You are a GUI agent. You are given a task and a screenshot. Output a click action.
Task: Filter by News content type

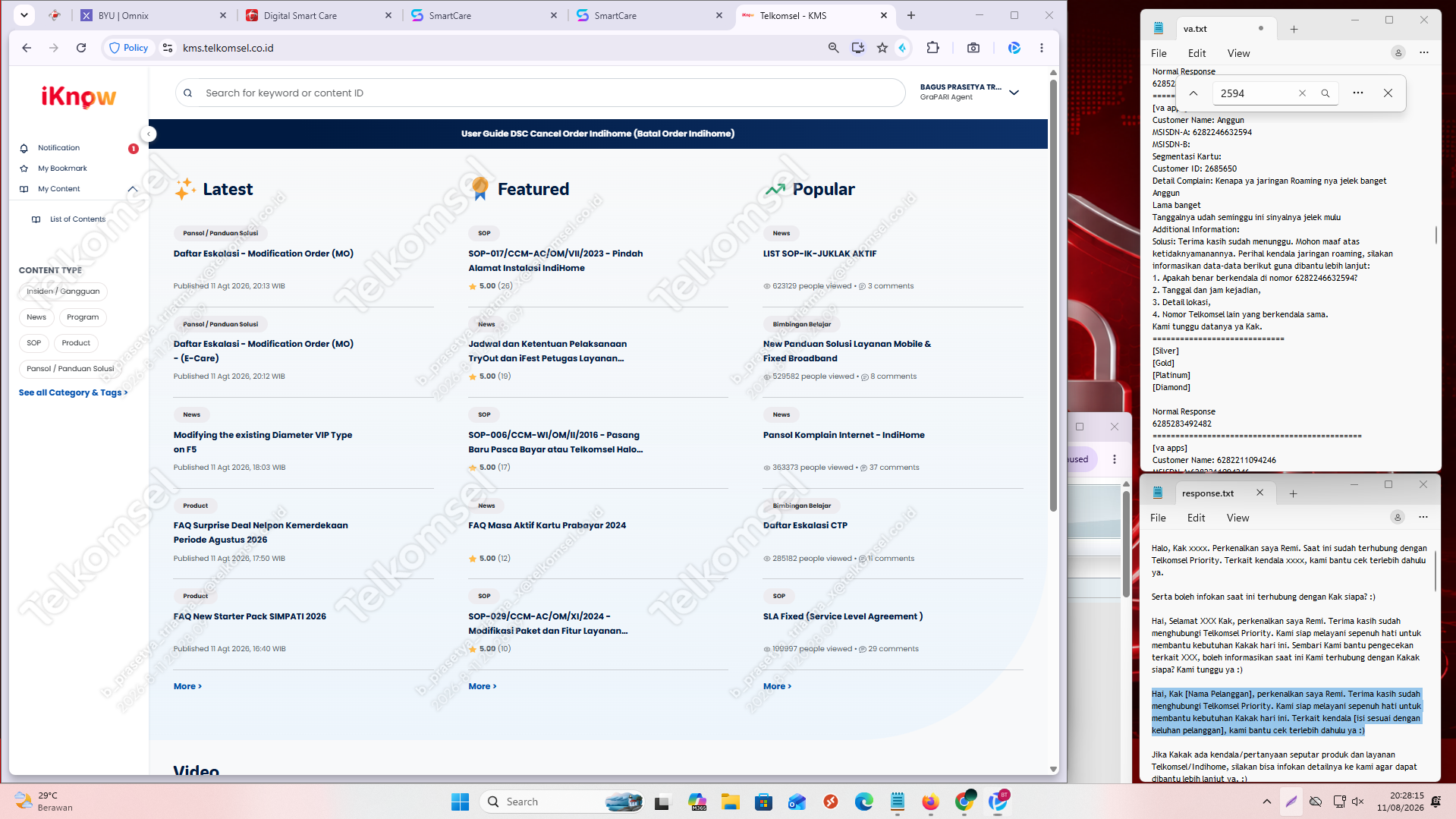coord(36,317)
